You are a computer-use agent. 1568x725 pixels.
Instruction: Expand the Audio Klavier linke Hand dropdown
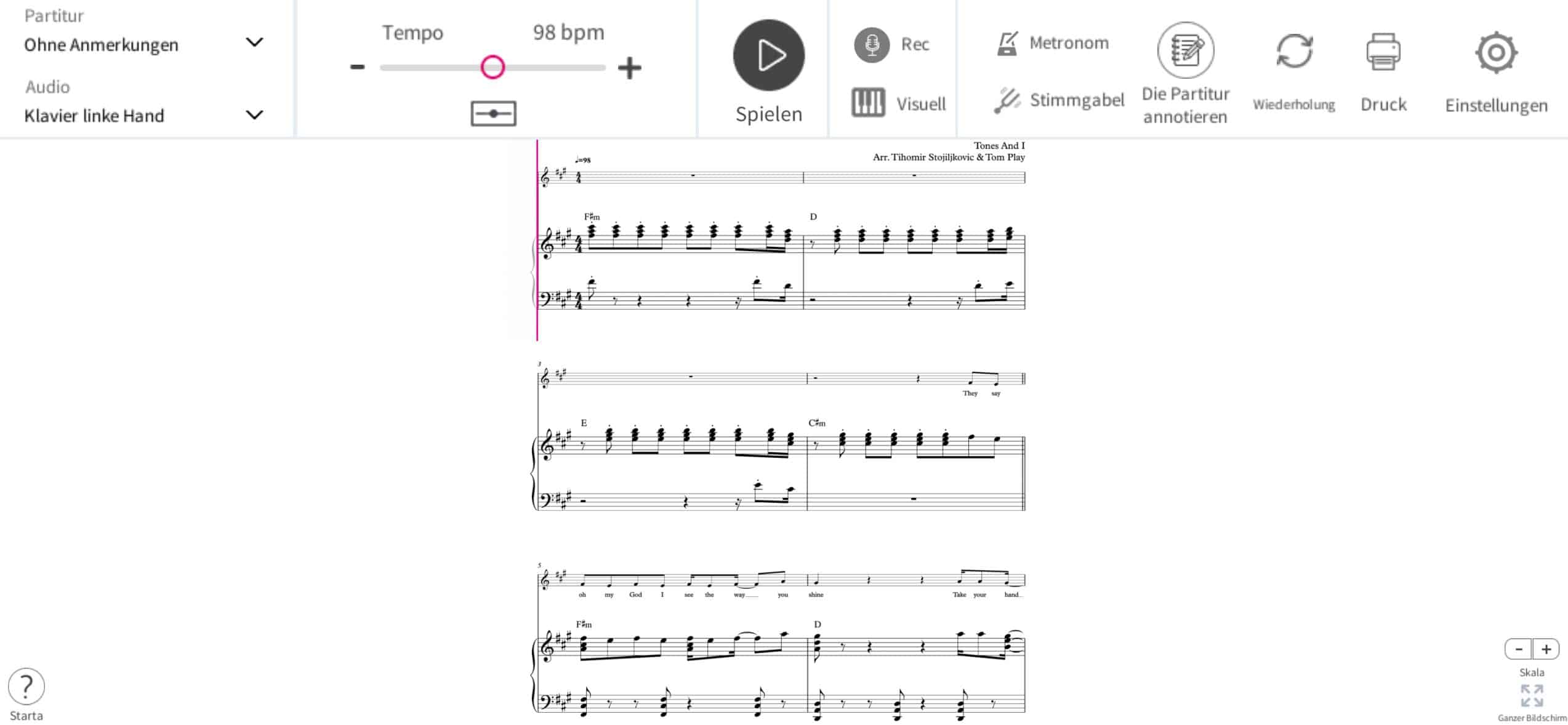[x=144, y=116]
